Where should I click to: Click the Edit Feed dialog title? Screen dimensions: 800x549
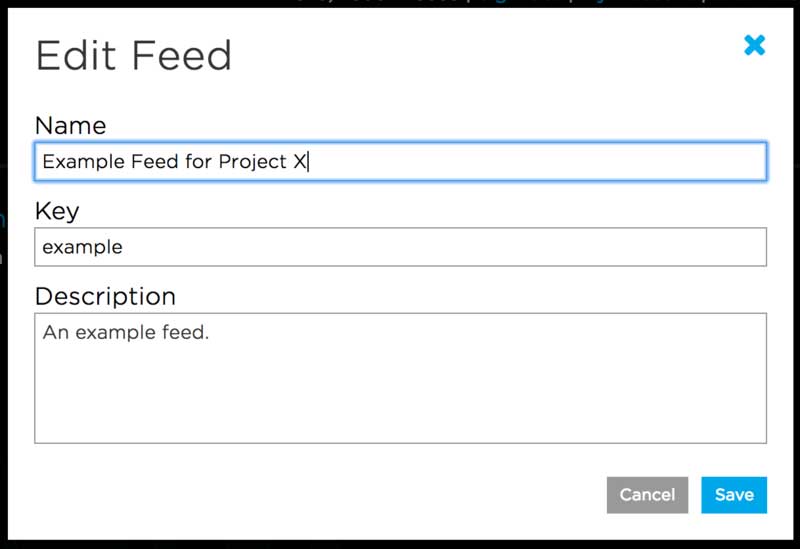133,55
